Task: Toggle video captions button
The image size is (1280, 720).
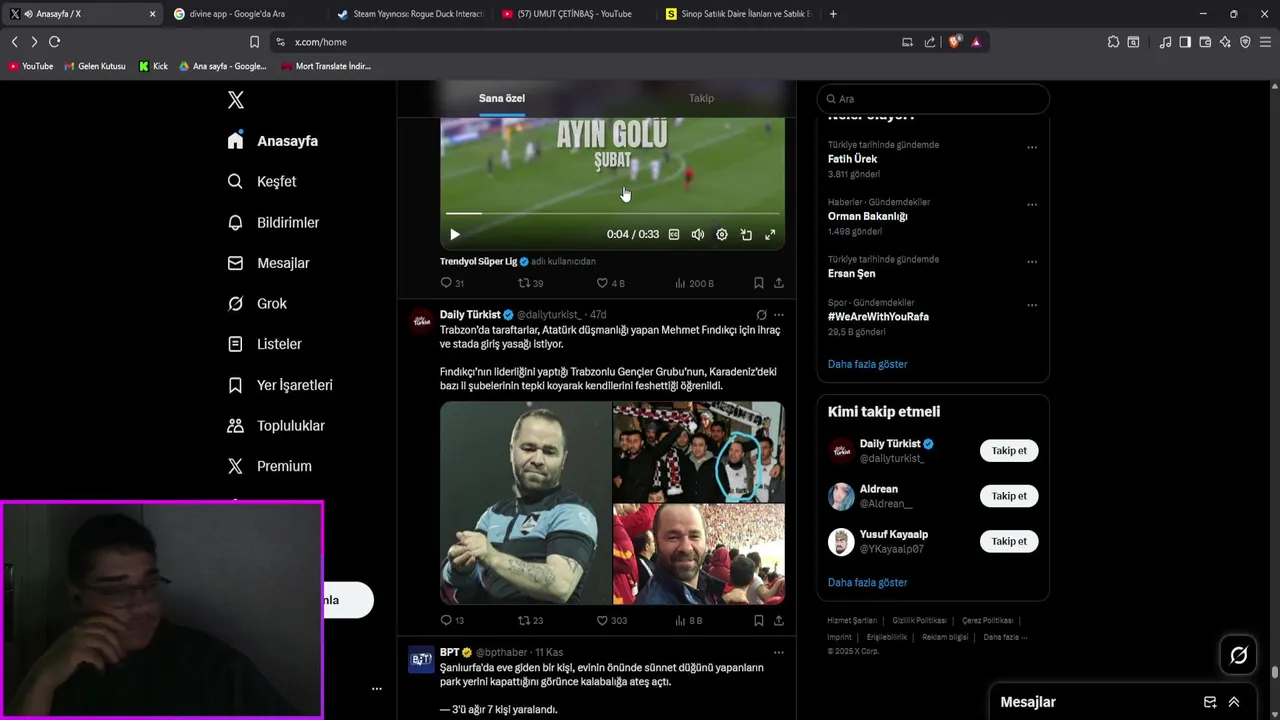Action: pyautogui.click(x=674, y=234)
